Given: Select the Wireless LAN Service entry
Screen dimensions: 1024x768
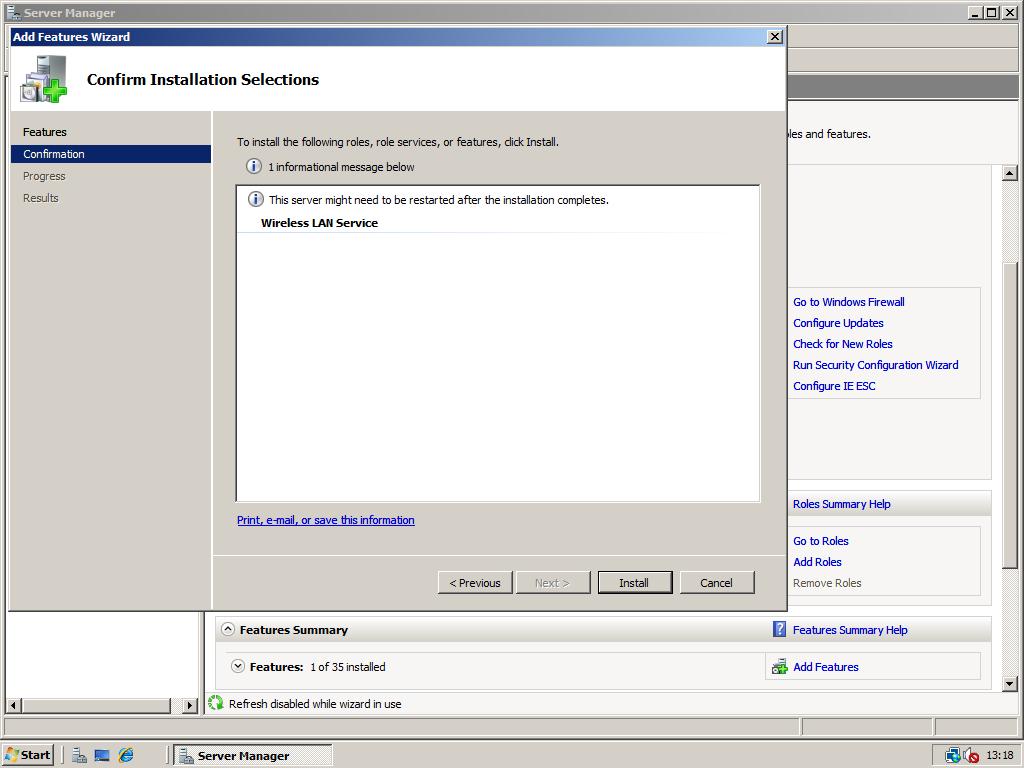Looking at the screenshot, I should [319, 223].
